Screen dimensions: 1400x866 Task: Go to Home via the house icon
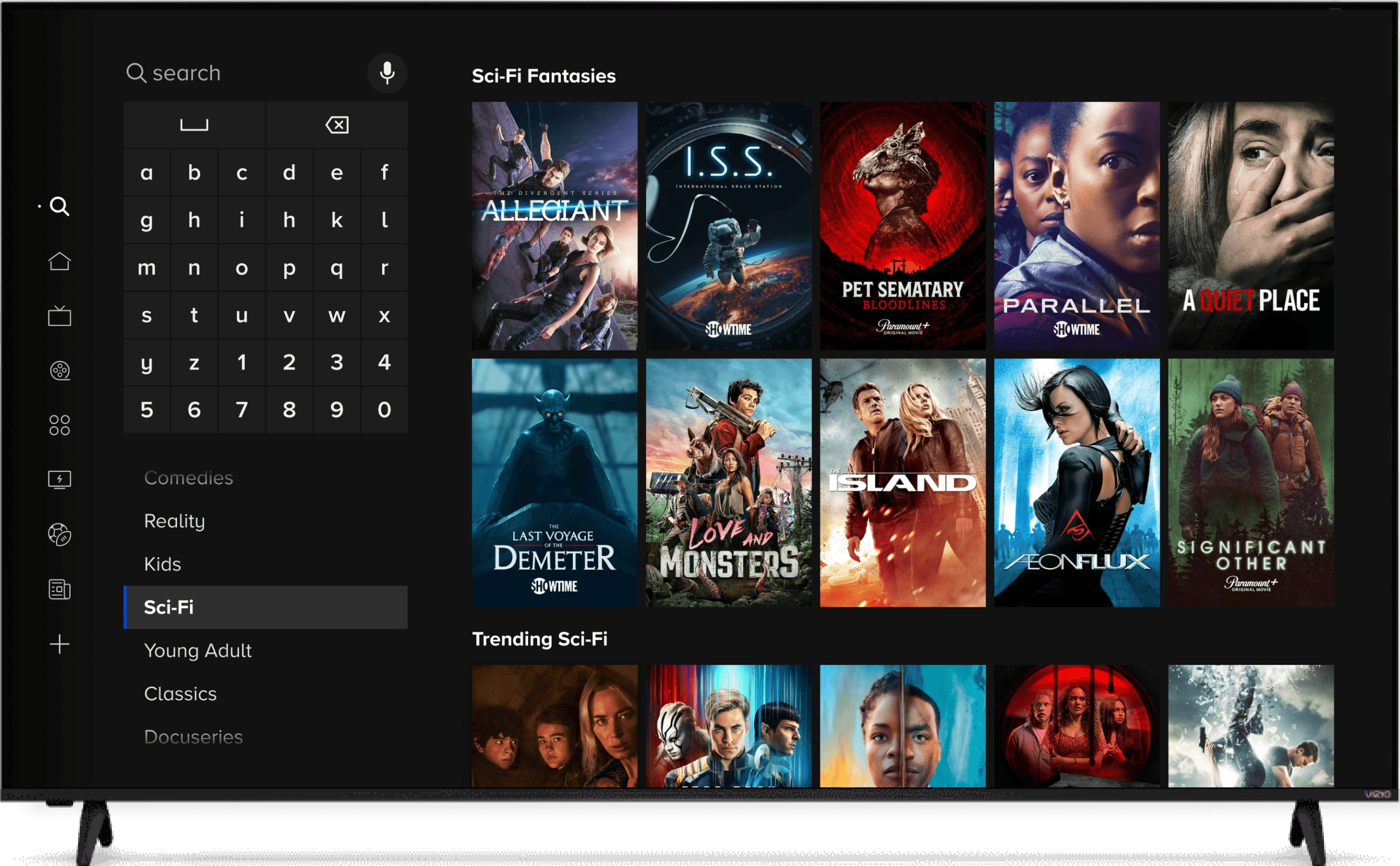coord(59,261)
